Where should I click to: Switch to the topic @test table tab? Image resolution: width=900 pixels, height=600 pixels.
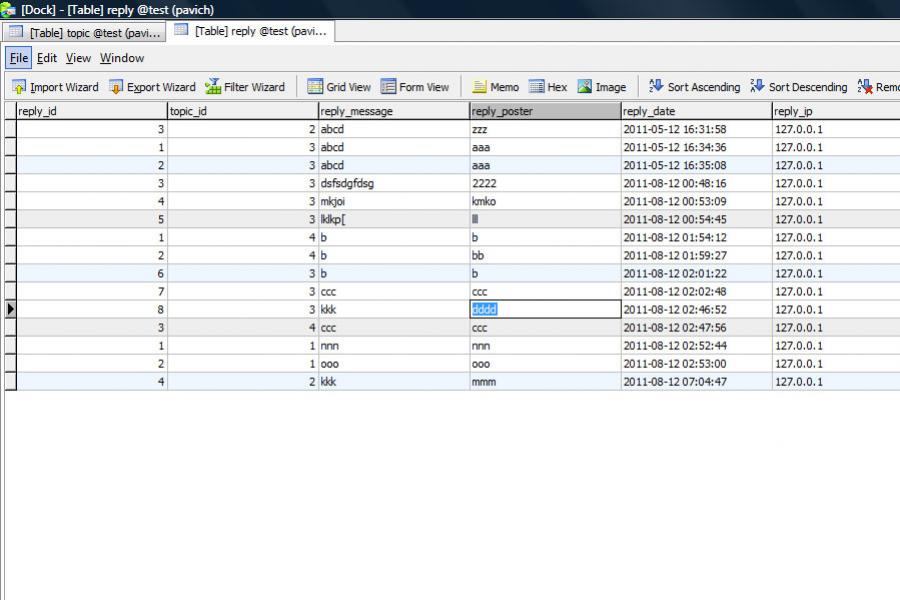(84, 33)
